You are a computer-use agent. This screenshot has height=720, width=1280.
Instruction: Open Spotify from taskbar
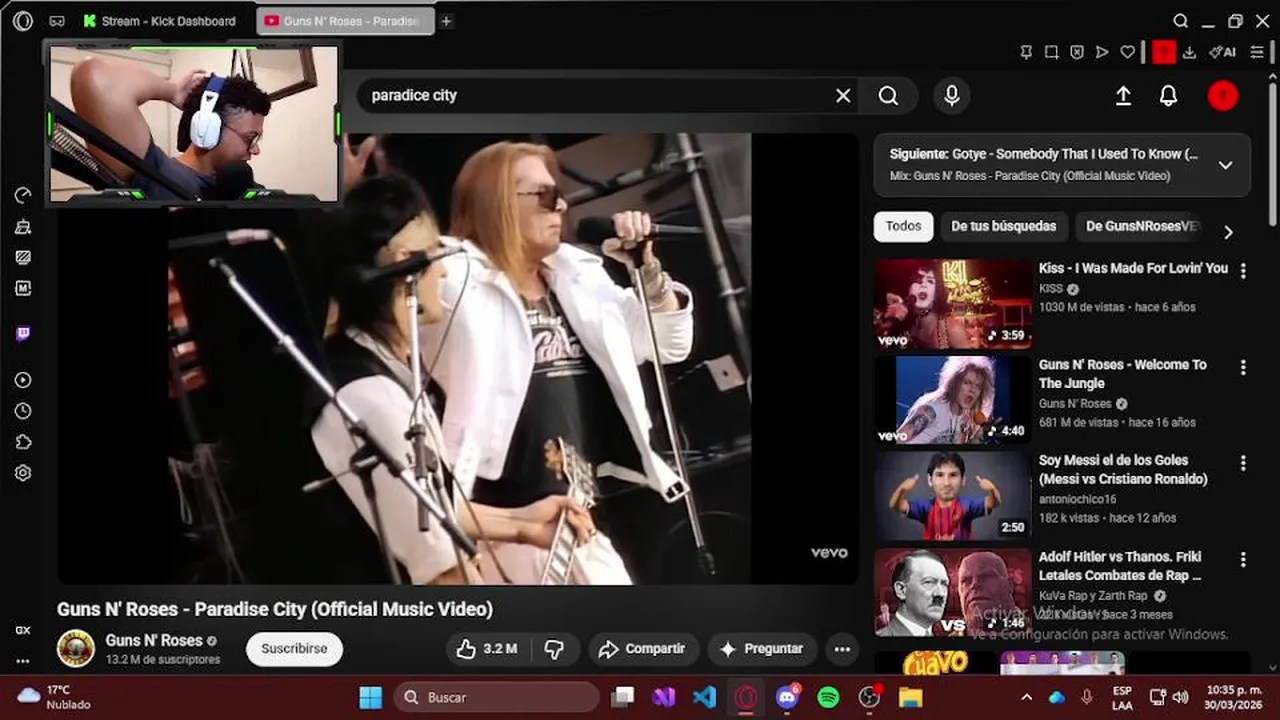828,697
